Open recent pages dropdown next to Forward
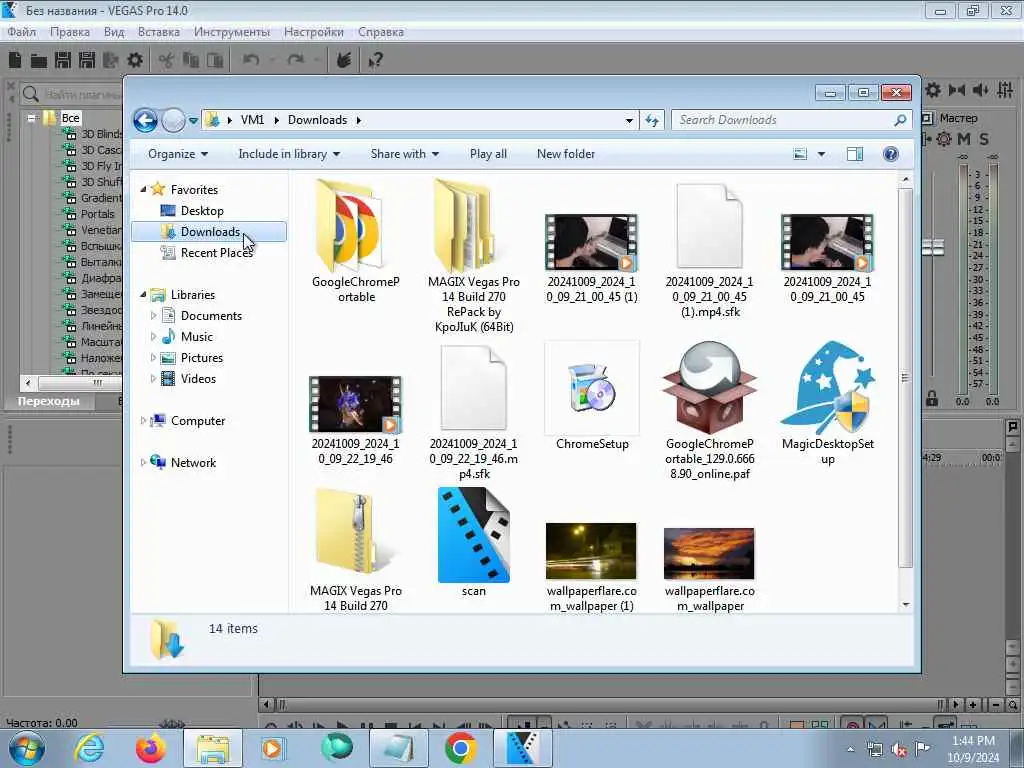Image resolution: width=1024 pixels, height=768 pixels. point(193,120)
